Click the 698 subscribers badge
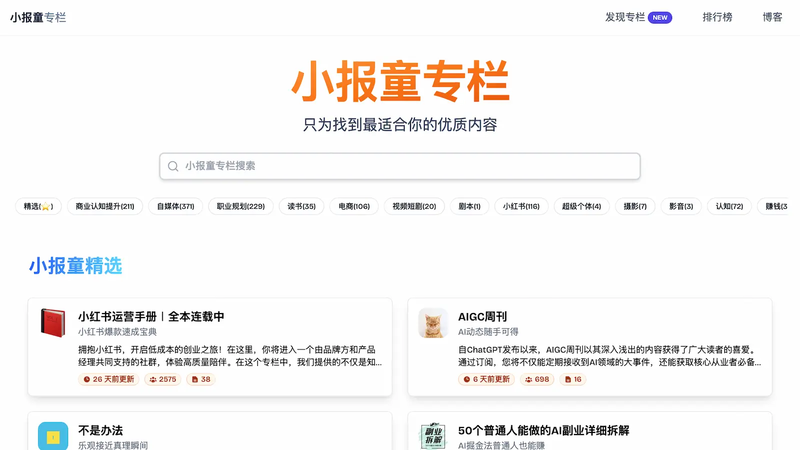 pyautogui.click(x=537, y=379)
